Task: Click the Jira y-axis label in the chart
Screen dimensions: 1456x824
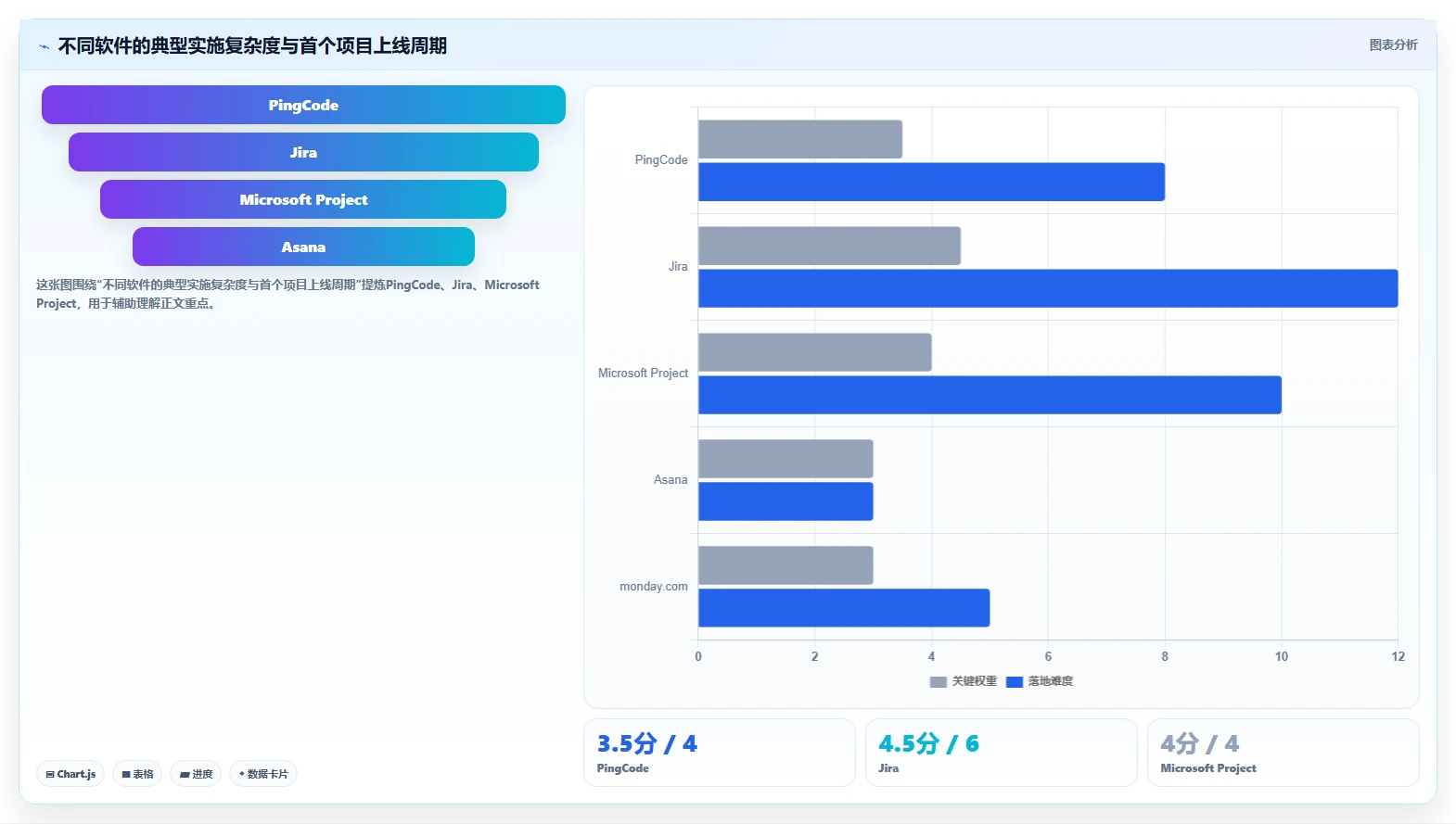Action: tap(678, 267)
